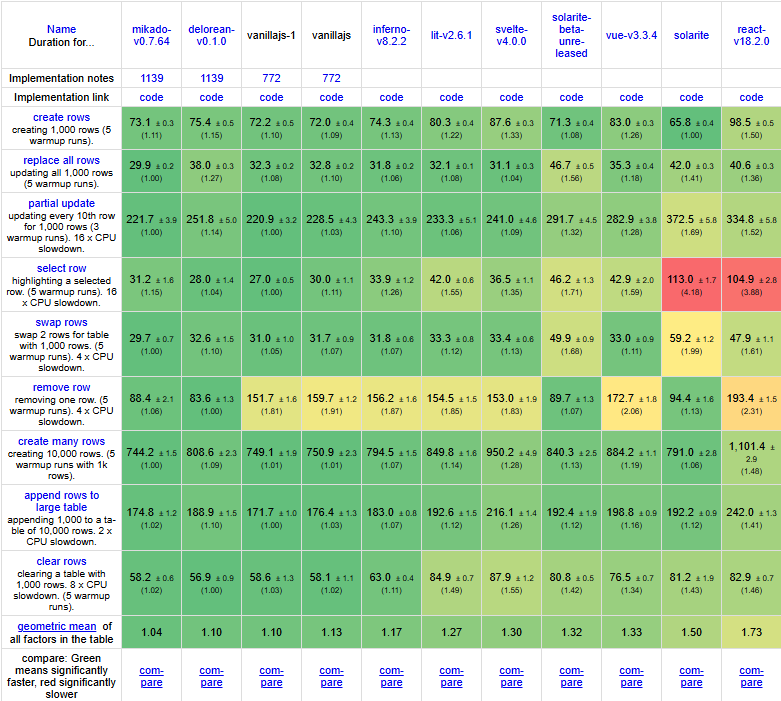Open the compare link for vanillajs-1
The width and height of the screenshot is (781, 701).
(271, 677)
